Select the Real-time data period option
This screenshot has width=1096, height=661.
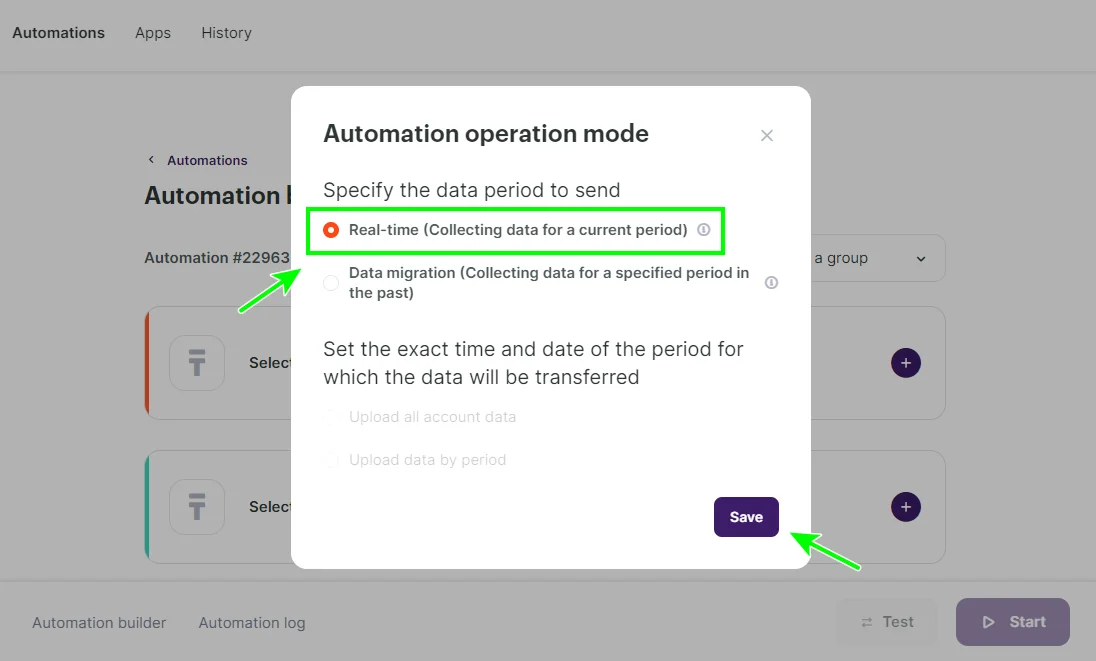click(331, 229)
